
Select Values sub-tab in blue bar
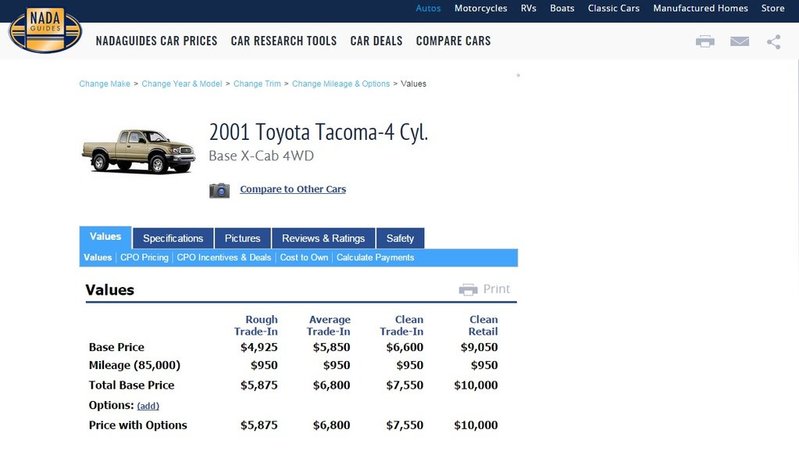(97, 258)
